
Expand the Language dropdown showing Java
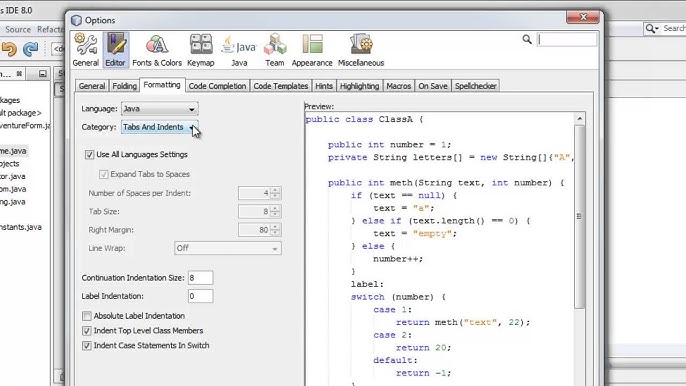click(160, 109)
